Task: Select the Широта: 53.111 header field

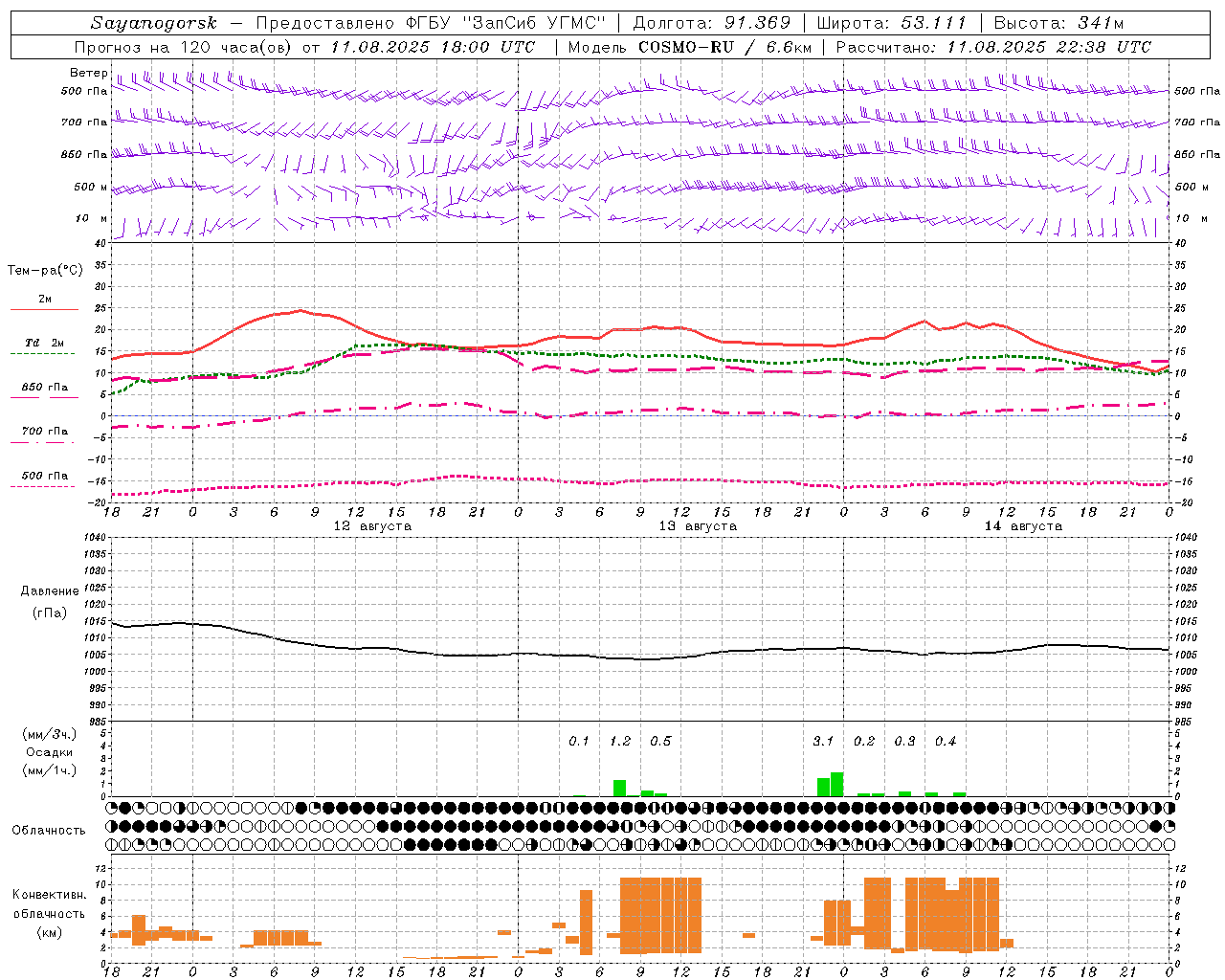Action: pos(892,23)
